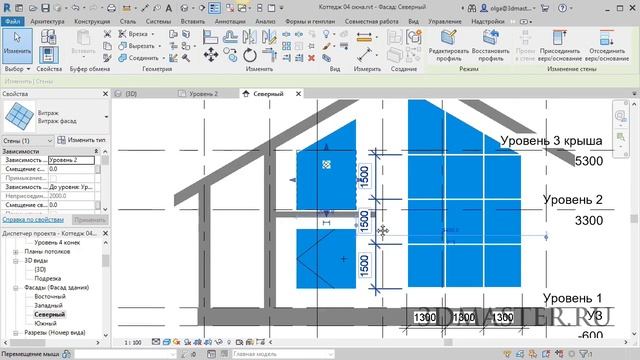Image resolution: width=640 pixels, height=360 pixels.
Task: Select the Trim/Extend to Corner tool
Action: pos(269,55)
